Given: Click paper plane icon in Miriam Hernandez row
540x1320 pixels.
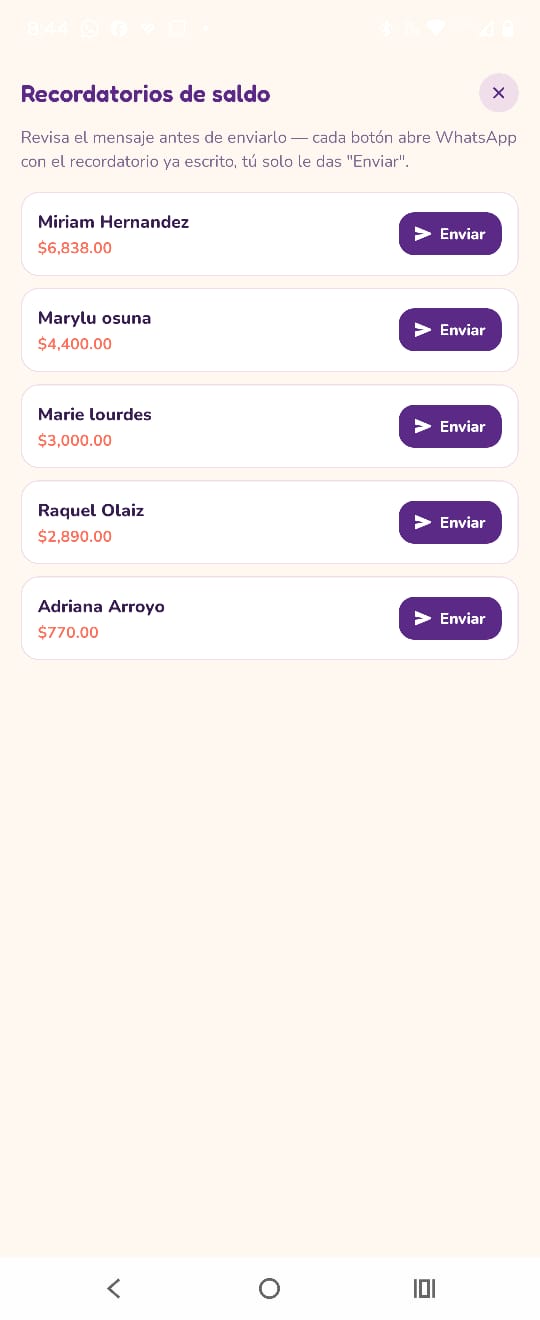Looking at the screenshot, I should (x=423, y=234).
